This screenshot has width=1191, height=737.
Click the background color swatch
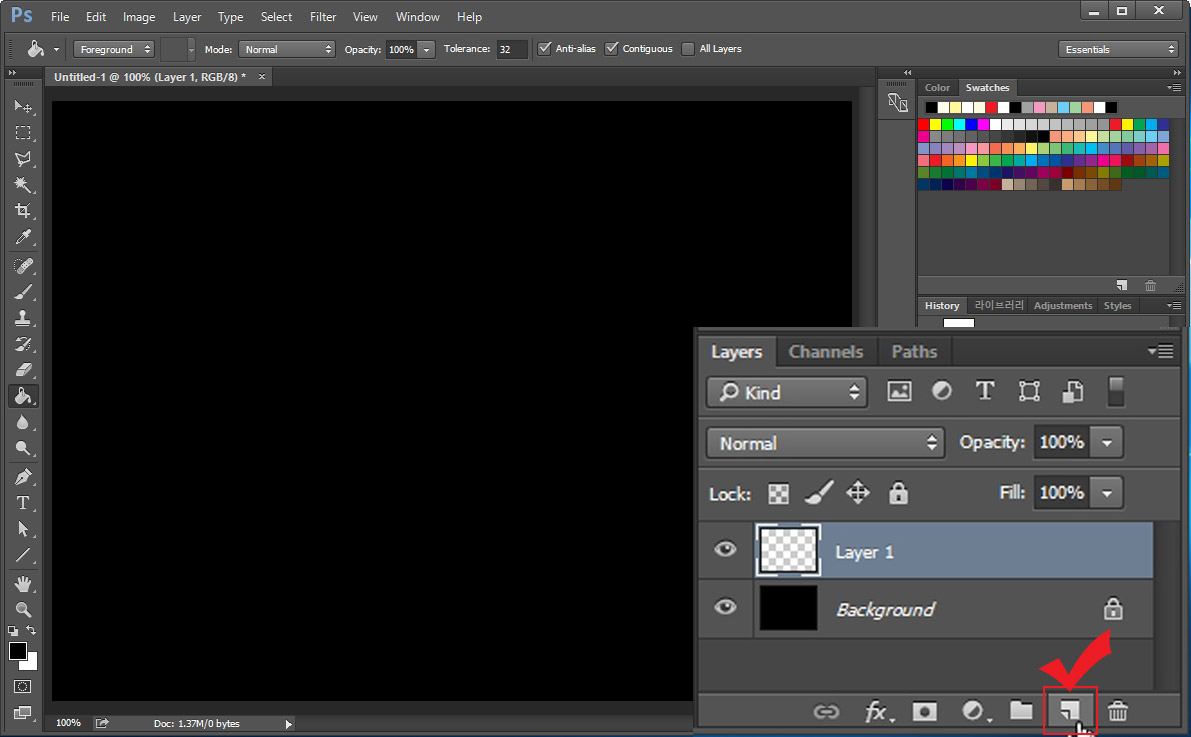pyautogui.click(x=31, y=663)
